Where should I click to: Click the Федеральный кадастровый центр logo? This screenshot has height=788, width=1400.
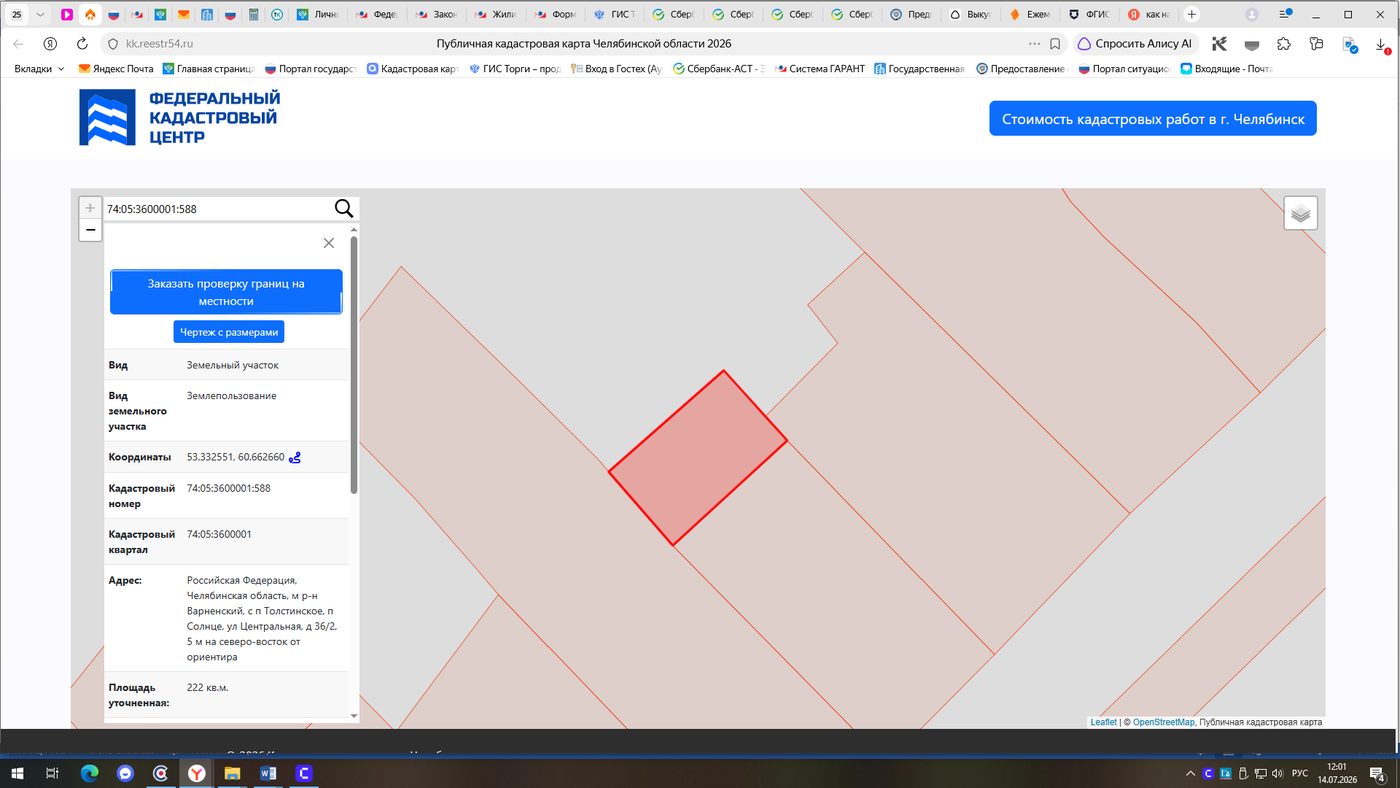[180, 117]
